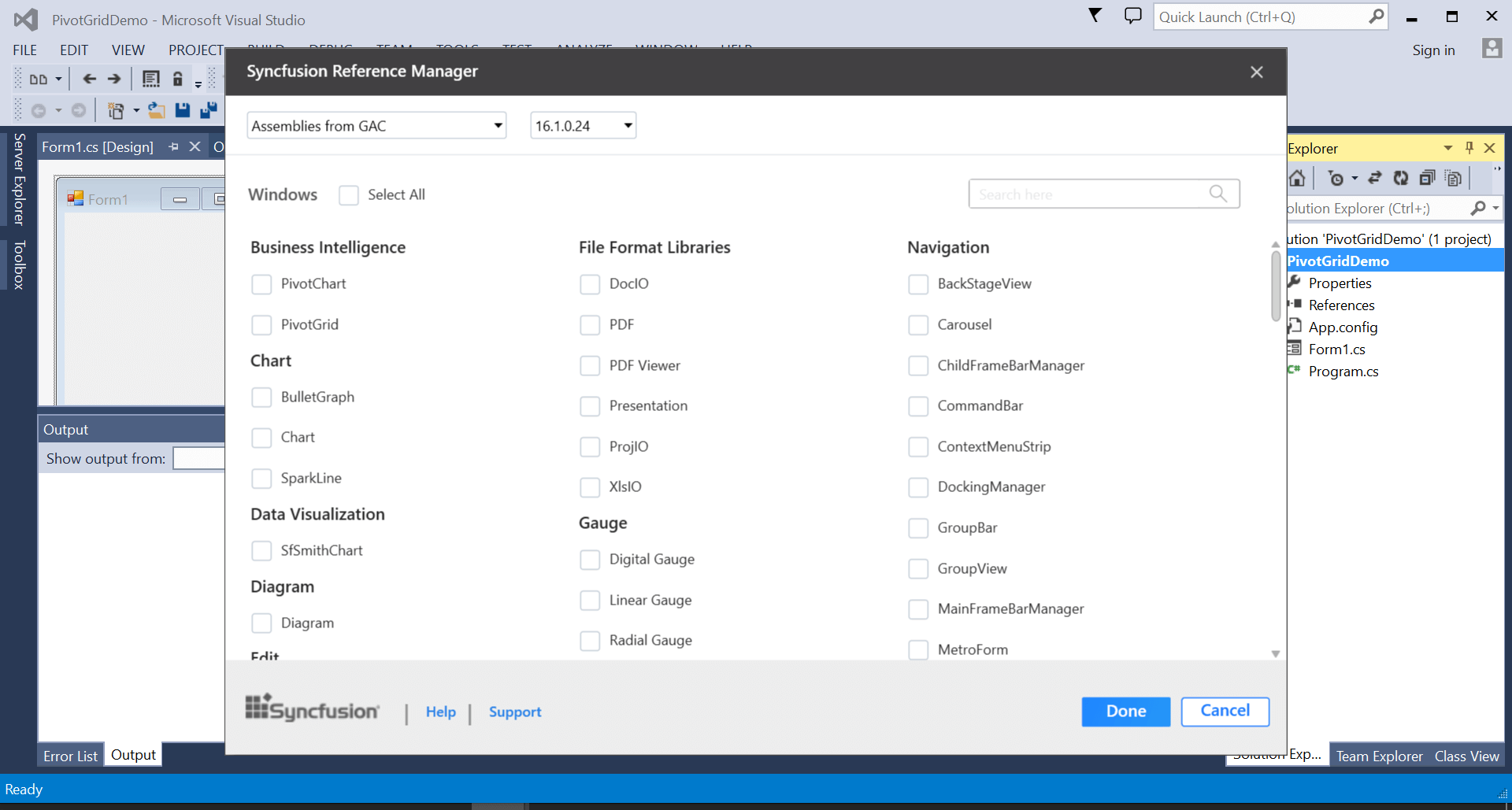Open the Solution Explorer search options dropdown
The width and height of the screenshot is (1512, 810).
tap(1495, 208)
